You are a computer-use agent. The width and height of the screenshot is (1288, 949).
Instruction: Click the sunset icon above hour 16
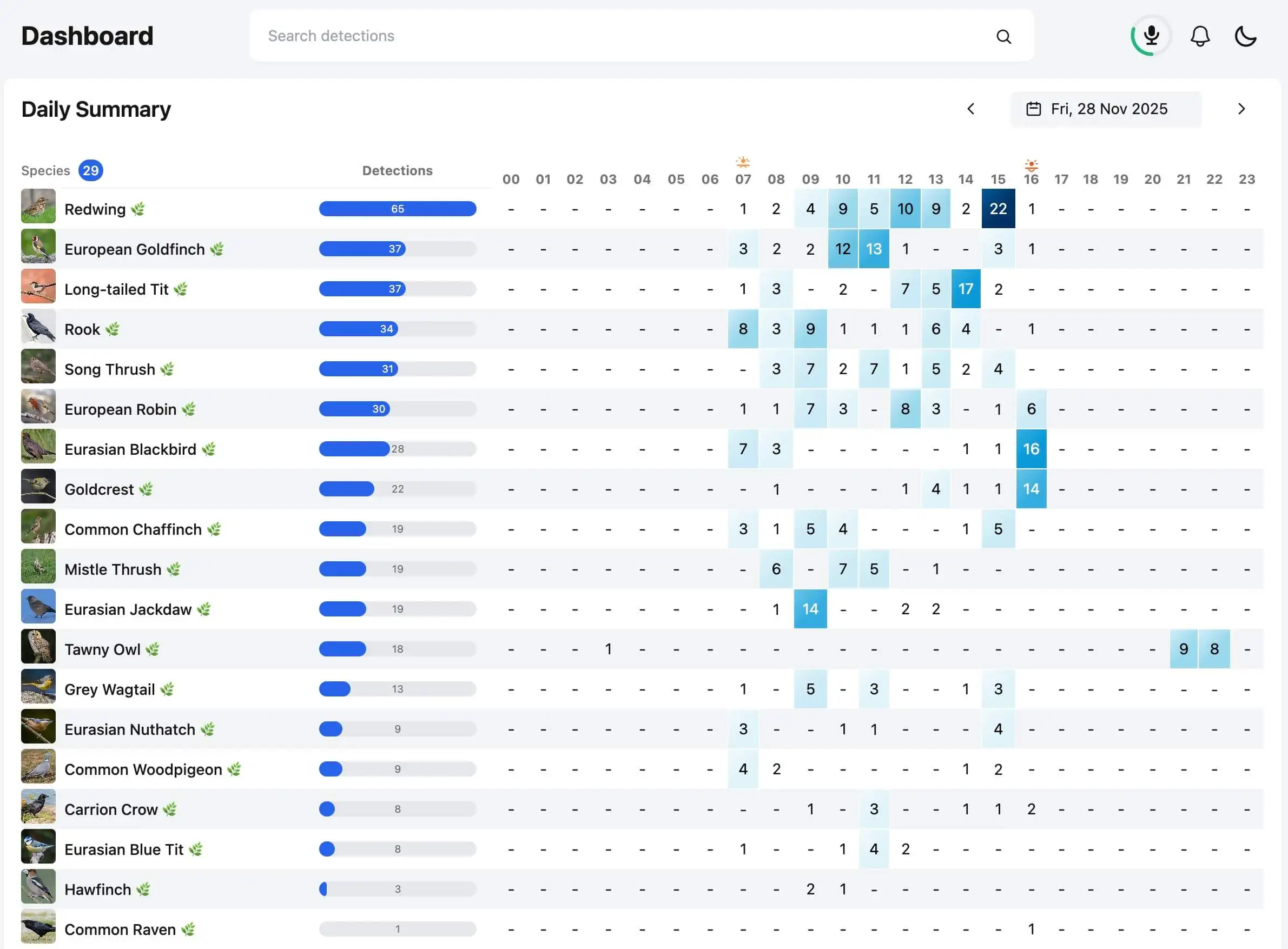(x=1031, y=165)
